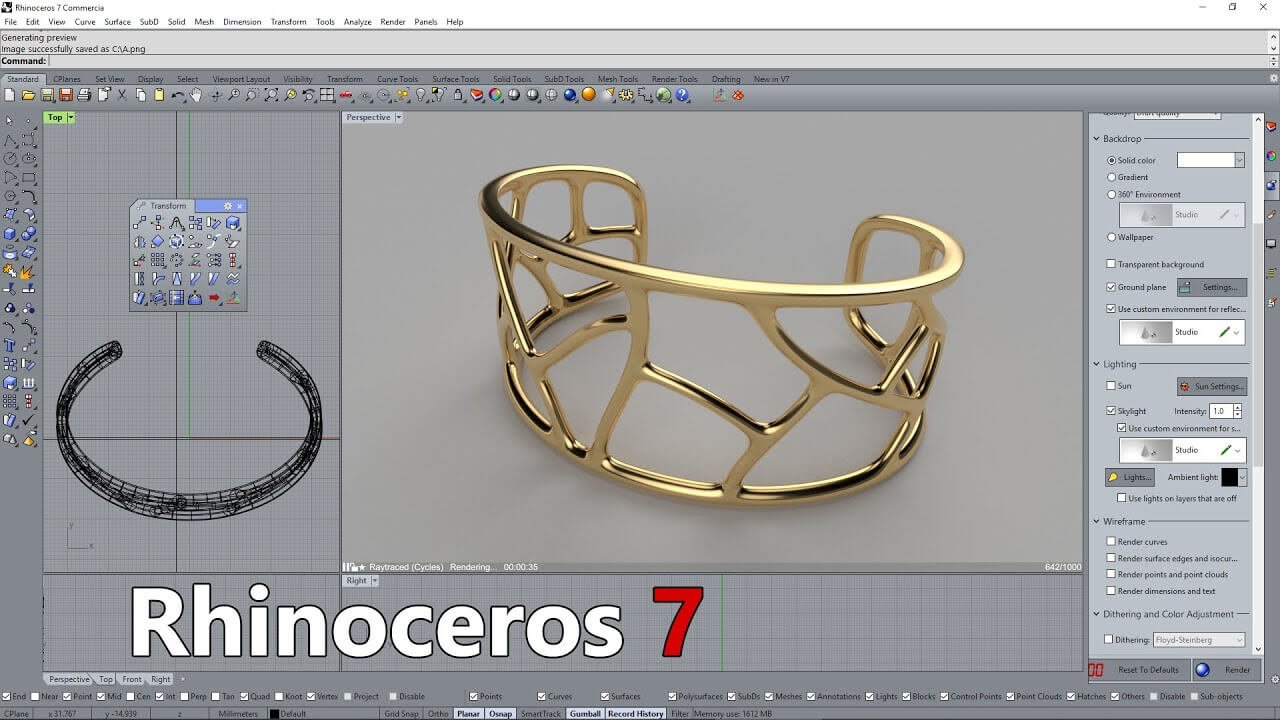This screenshot has width=1280, height=720.
Task: Select the Circle tool in left sidebar
Action: 10,158
